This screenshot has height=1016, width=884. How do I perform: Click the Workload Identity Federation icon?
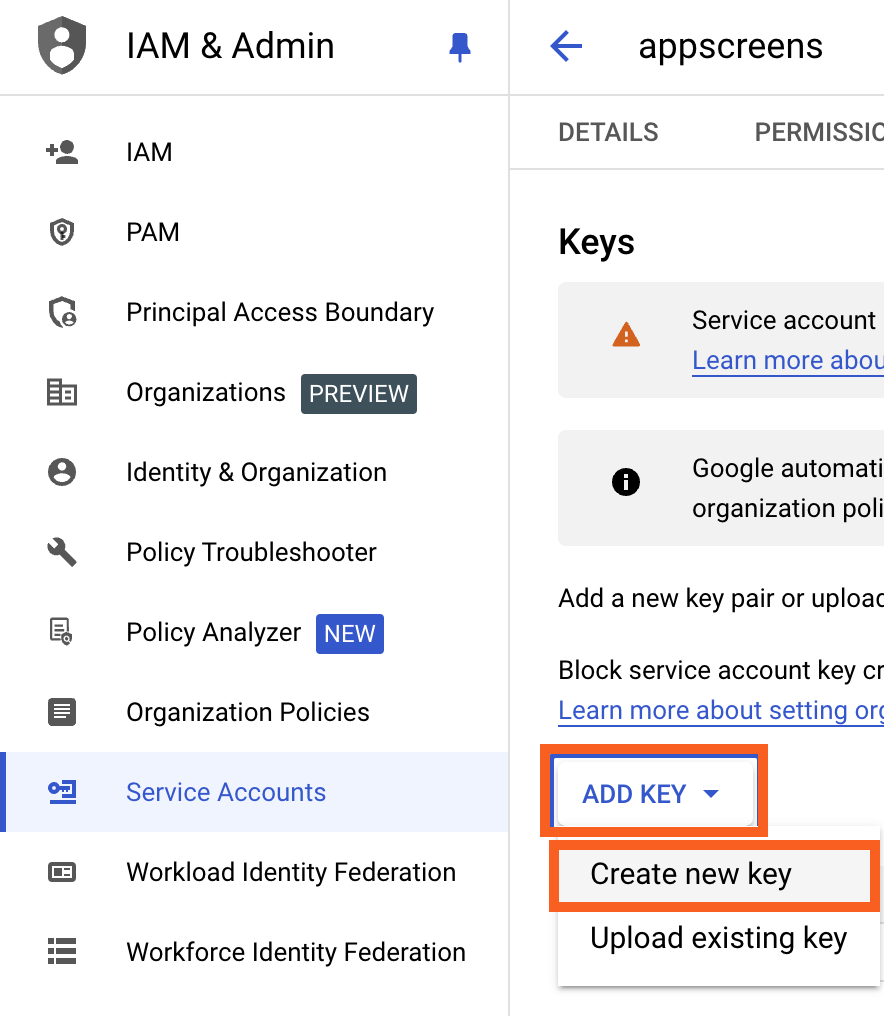click(x=62, y=872)
